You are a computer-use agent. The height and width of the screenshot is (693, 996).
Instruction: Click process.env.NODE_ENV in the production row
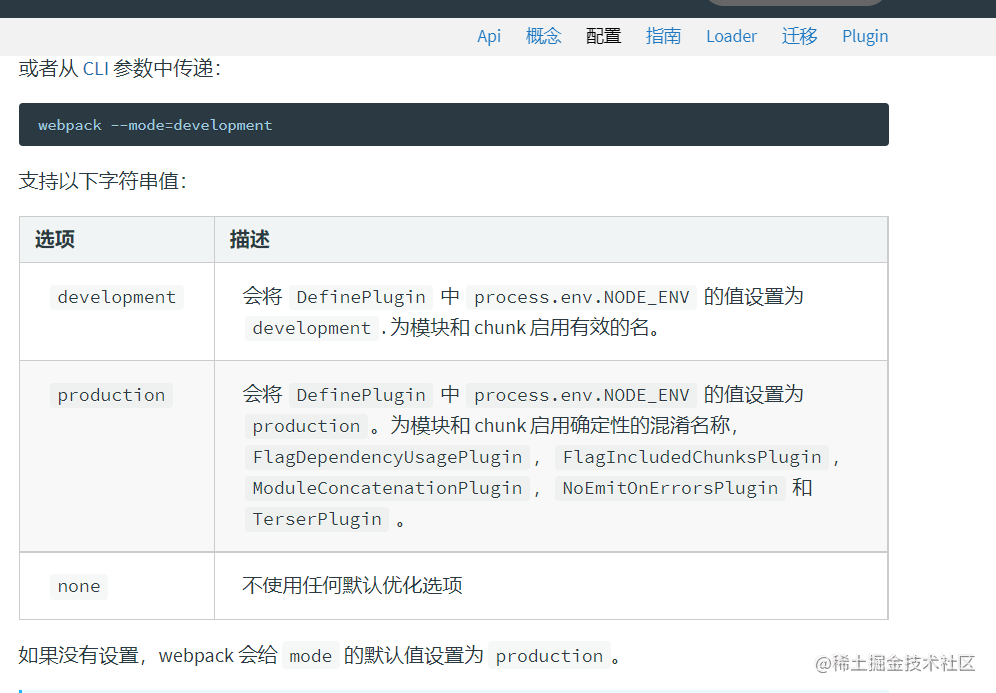[x=581, y=395]
